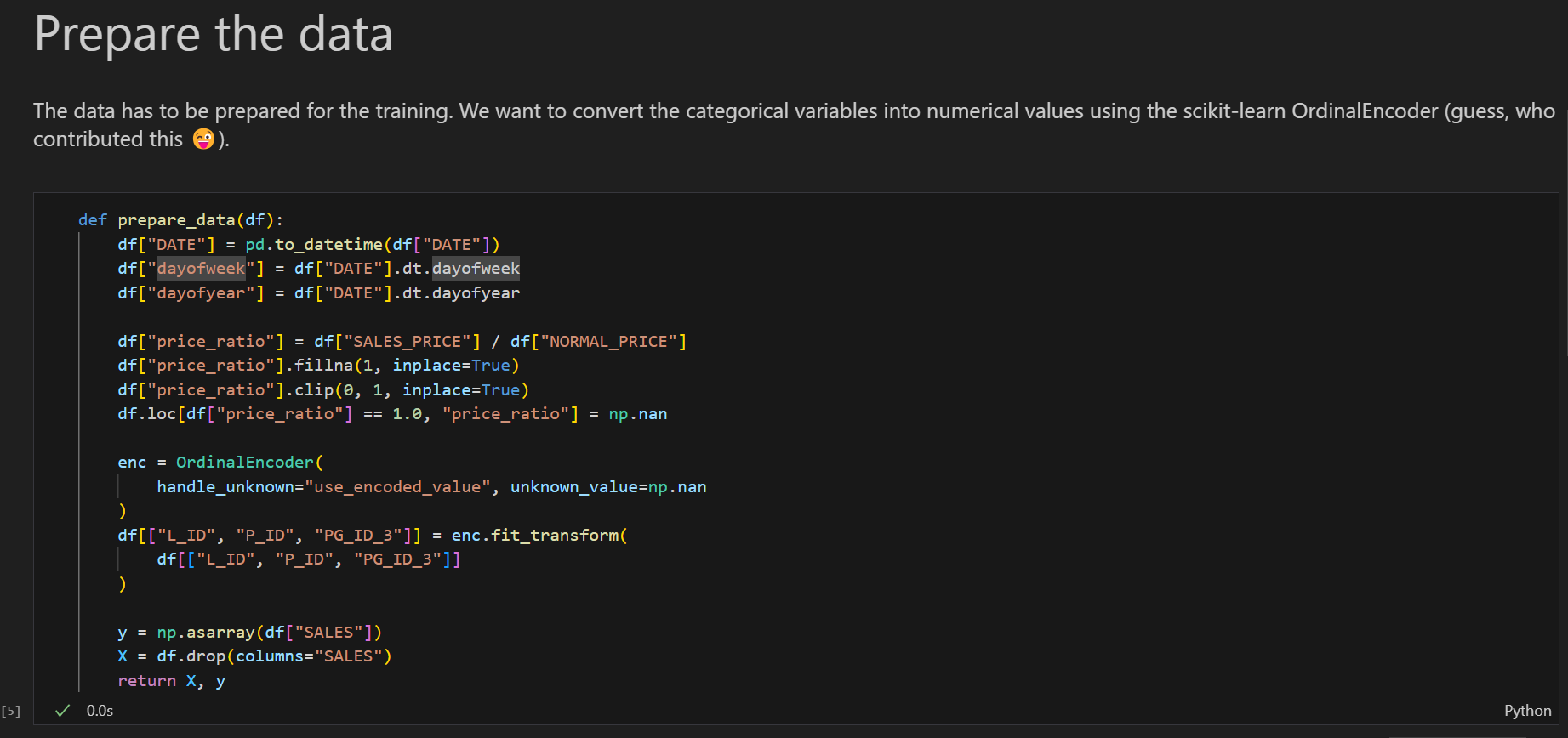
Task: Click the OrdinalEncoder( class name
Action: [249, 463]
